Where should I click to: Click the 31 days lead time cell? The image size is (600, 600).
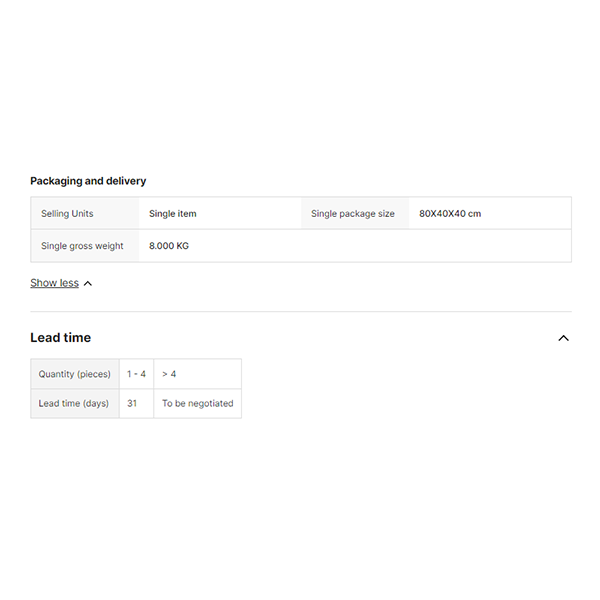(x=132, y=404)
